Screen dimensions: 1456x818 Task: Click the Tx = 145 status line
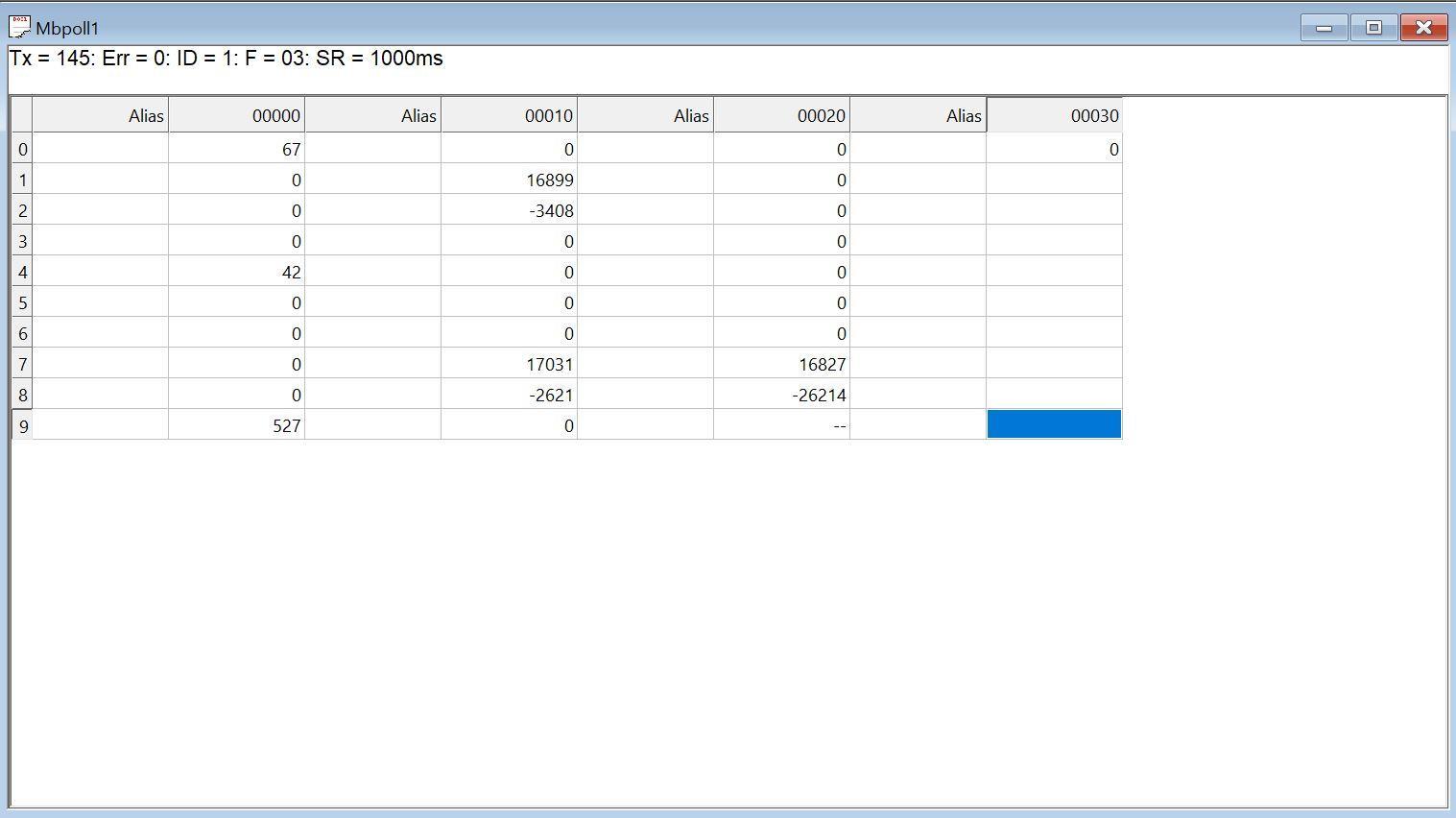227,59
